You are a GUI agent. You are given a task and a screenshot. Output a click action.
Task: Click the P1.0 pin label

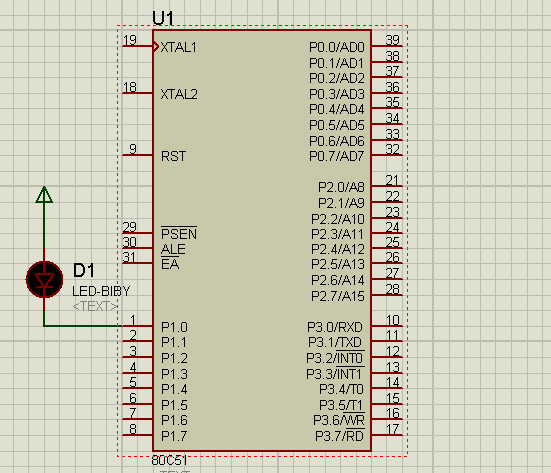pos(174,327)
